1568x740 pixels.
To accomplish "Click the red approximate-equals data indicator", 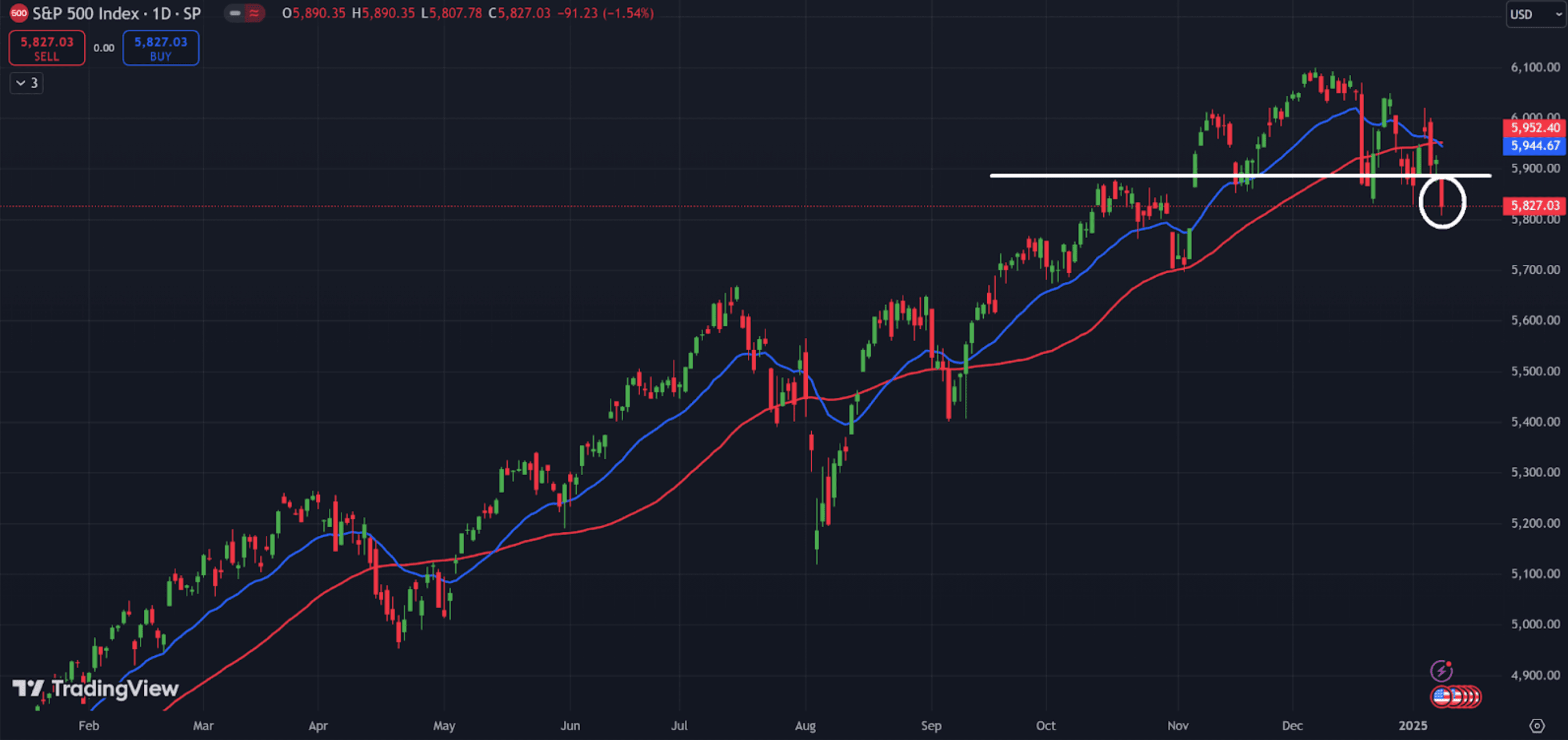I will click(254, 13).
